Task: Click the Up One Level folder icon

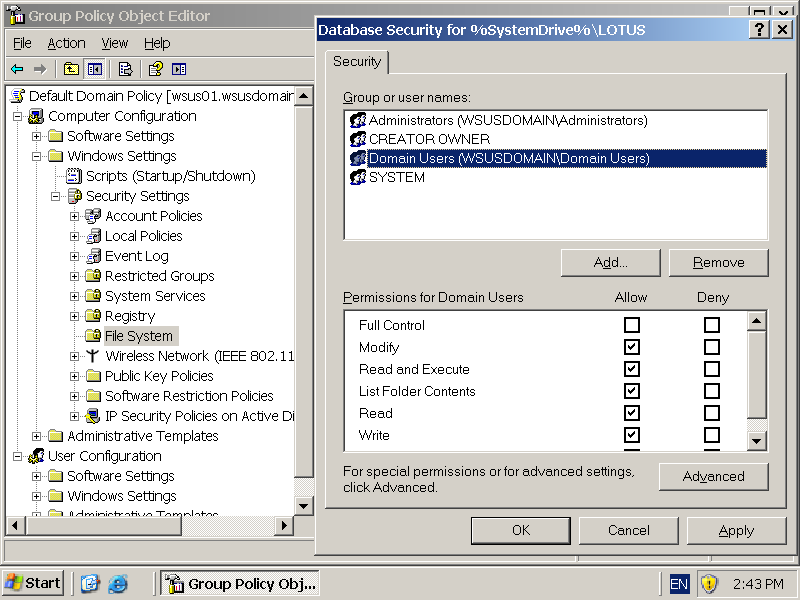Action: click(x=71, y=69)
